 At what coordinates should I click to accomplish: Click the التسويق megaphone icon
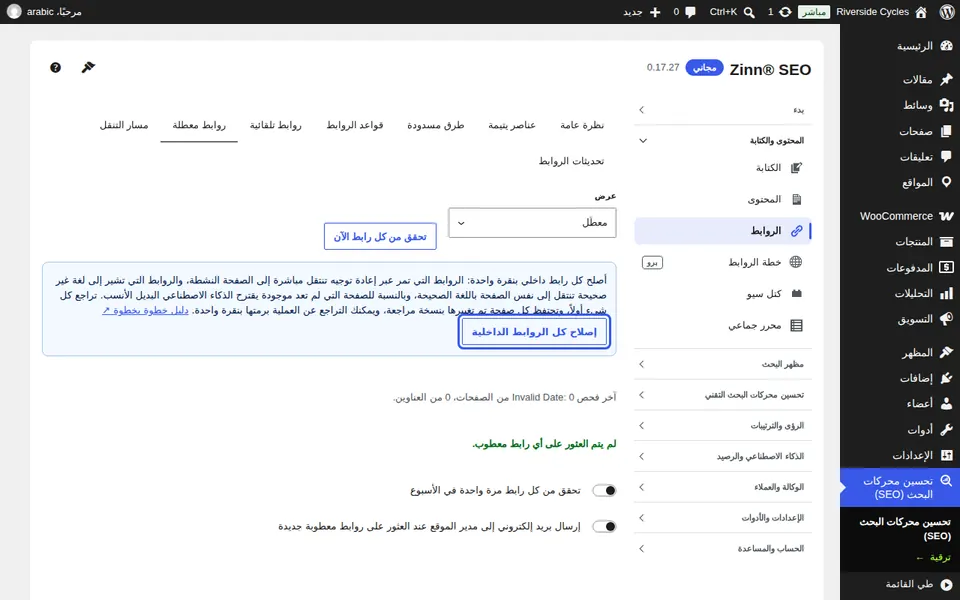tap(947, 319)
